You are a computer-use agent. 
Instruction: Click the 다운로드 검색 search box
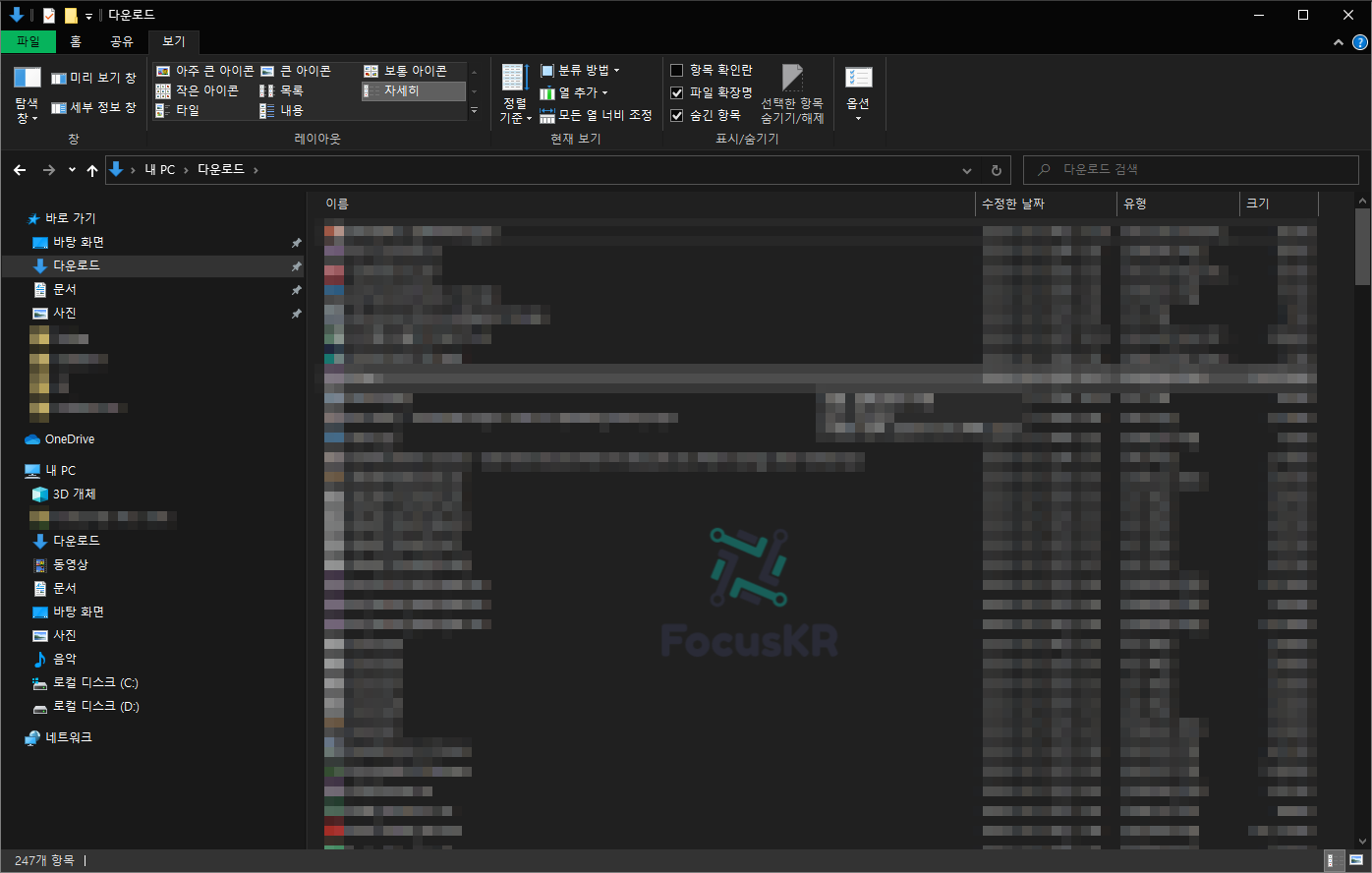(x=1192, y=169)
